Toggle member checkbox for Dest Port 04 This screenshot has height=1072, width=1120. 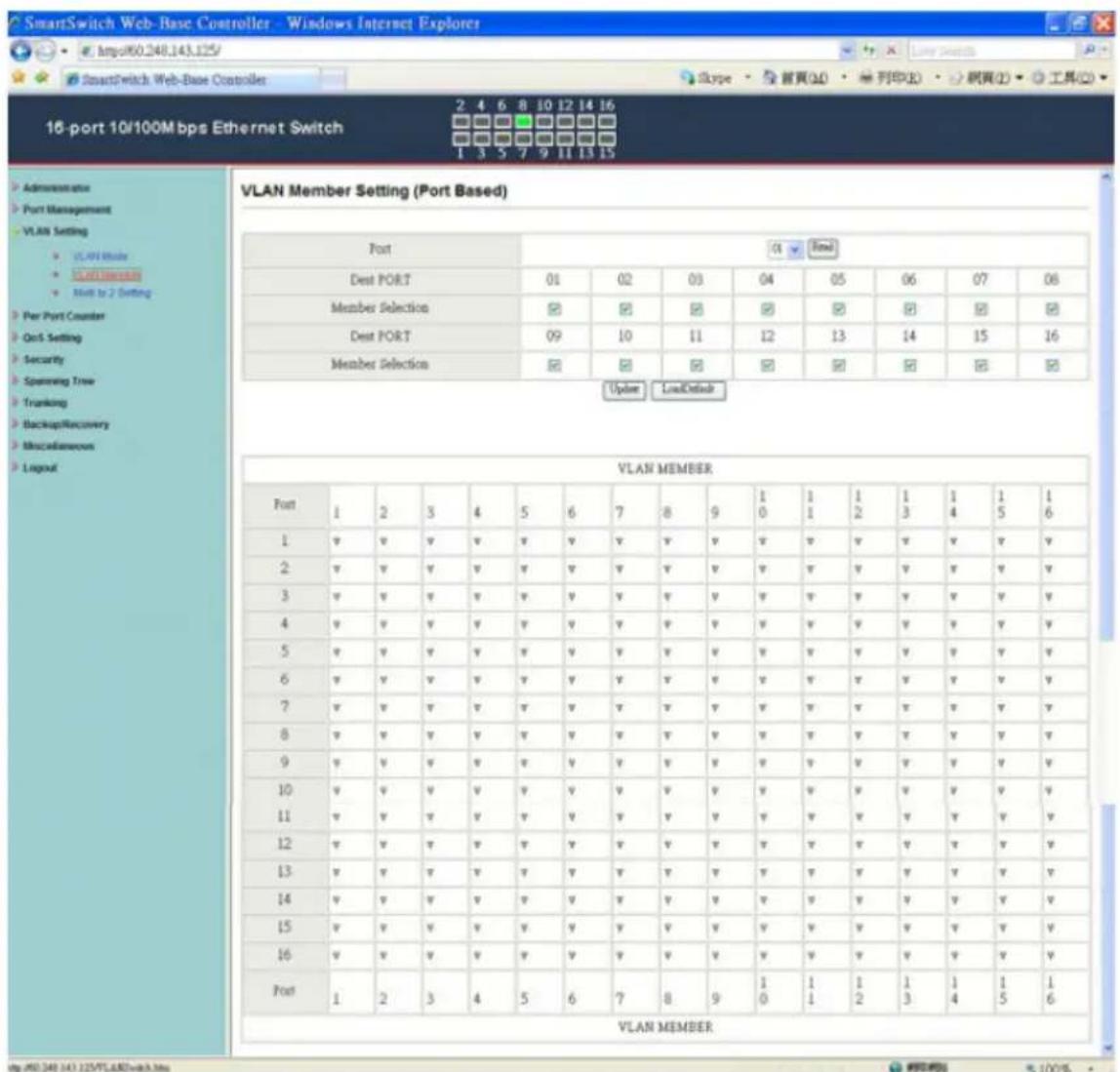[x=767, y=309]
